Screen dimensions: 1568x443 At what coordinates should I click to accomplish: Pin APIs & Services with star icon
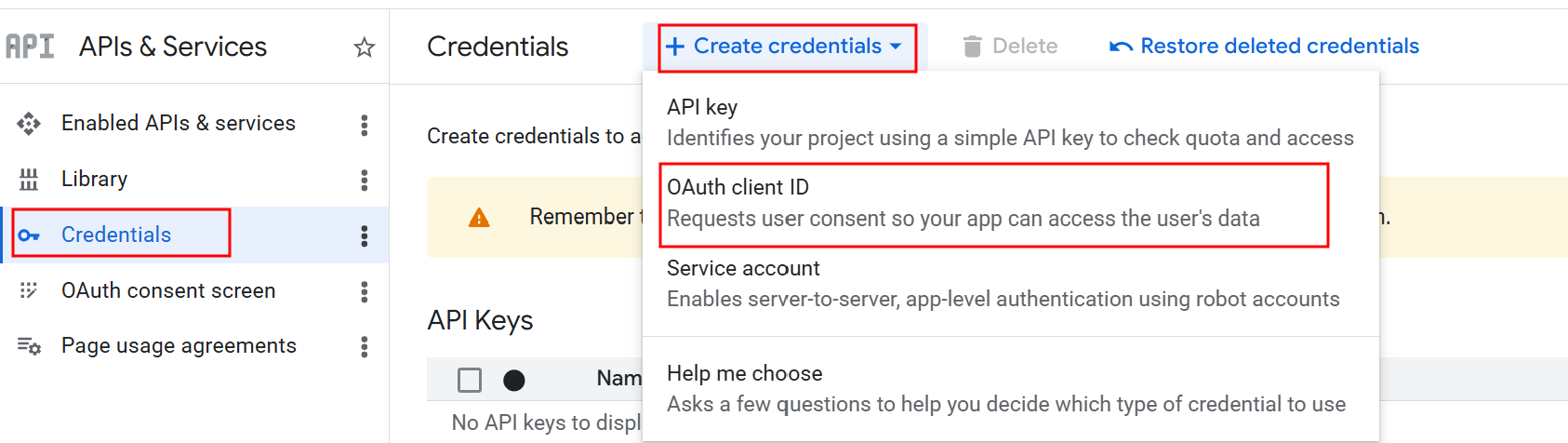[365, 47]
